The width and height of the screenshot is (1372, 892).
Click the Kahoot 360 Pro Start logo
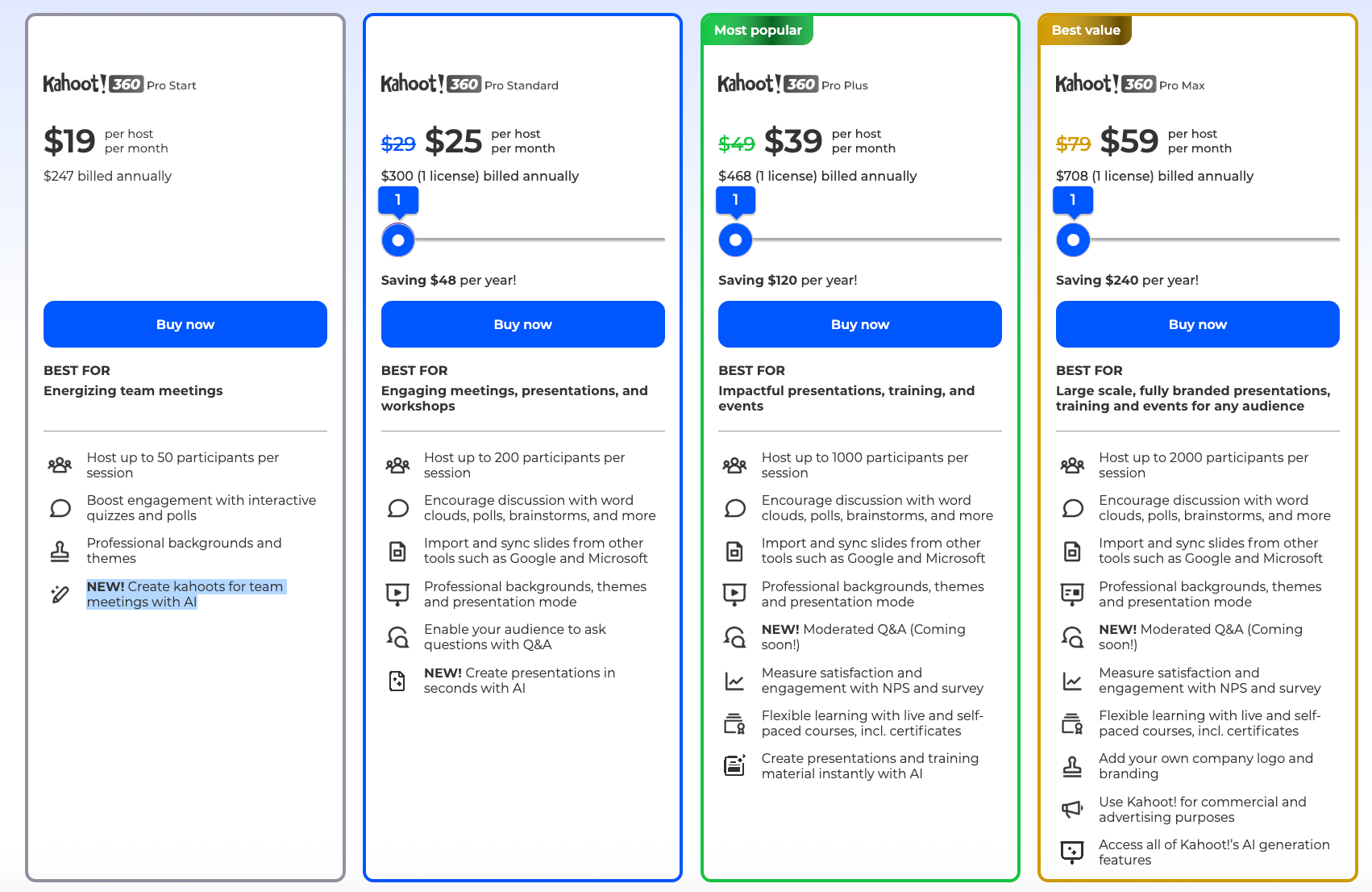pos(119,84)
